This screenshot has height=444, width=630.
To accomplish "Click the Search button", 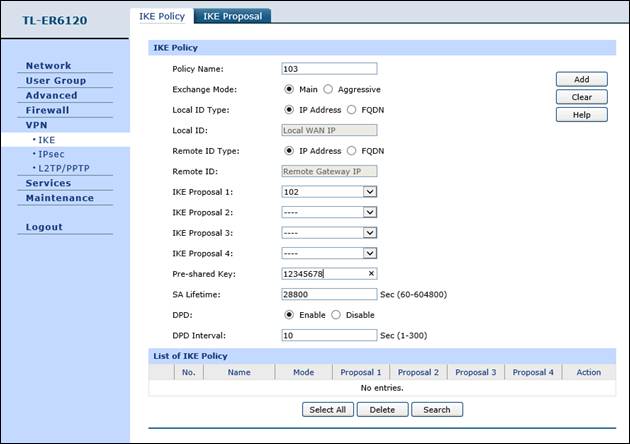I will 437,409.
